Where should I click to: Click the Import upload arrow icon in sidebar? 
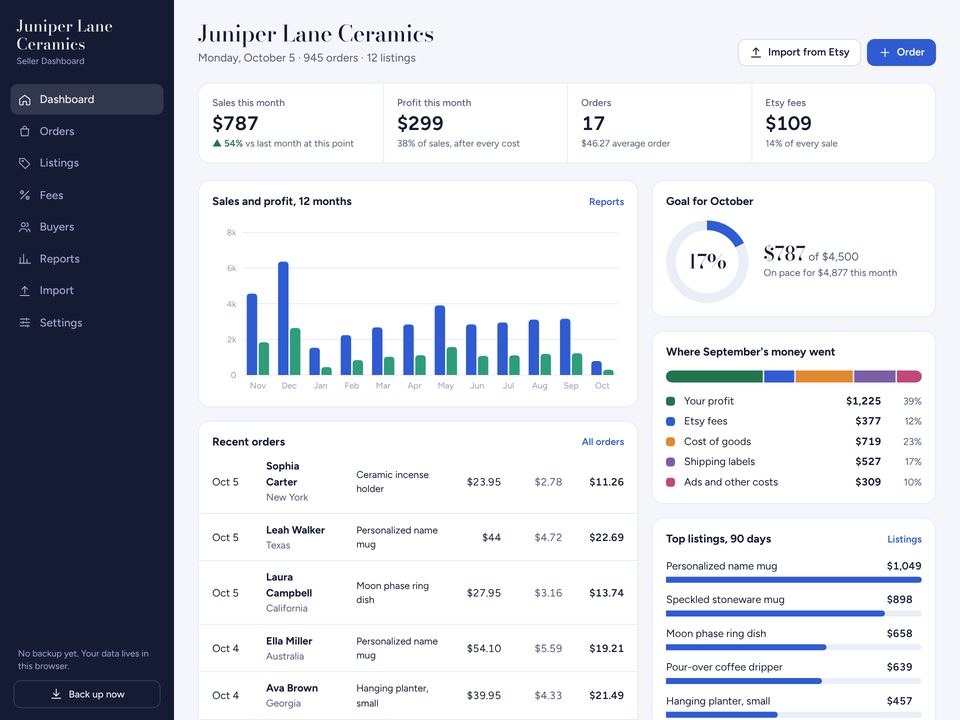[24, 291]
